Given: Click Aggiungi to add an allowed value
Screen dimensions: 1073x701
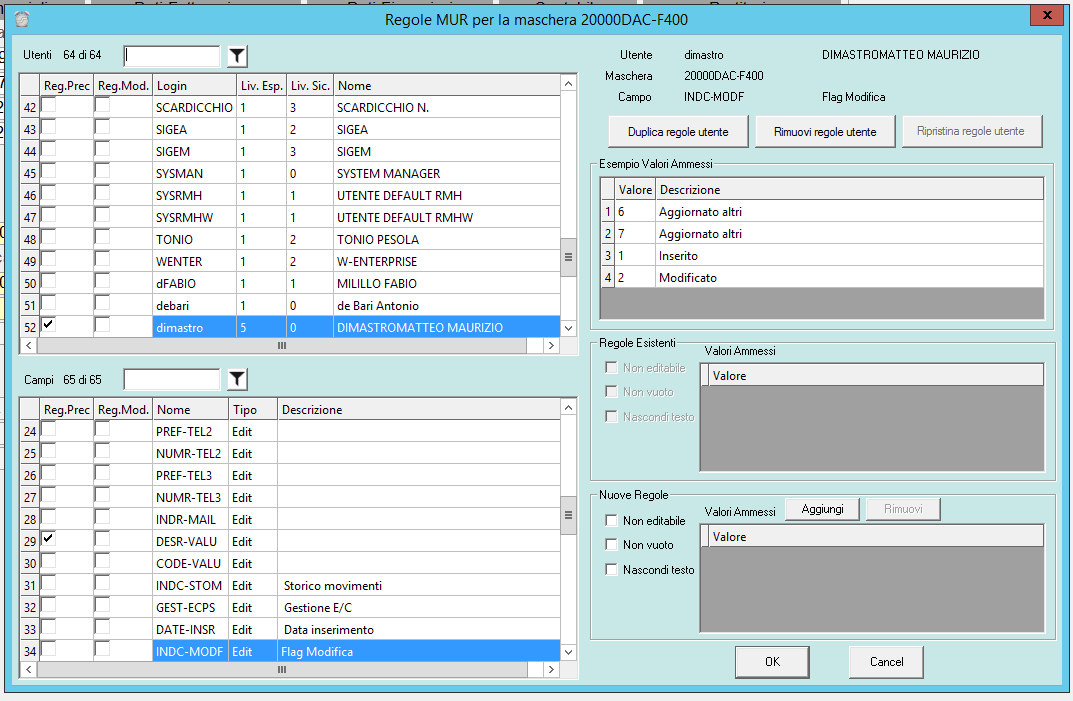Looking at the screenshot, I should [821, 510].
